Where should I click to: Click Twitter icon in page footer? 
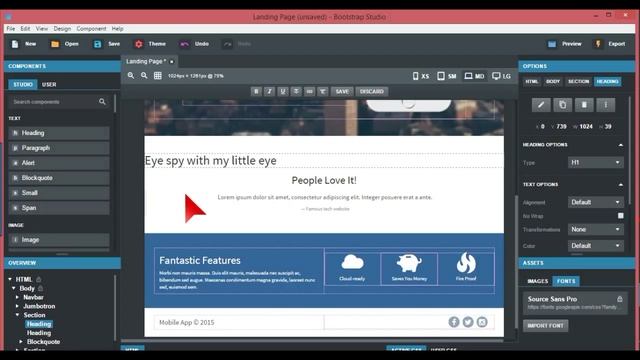pyautogui.click(x=468, y=322)
